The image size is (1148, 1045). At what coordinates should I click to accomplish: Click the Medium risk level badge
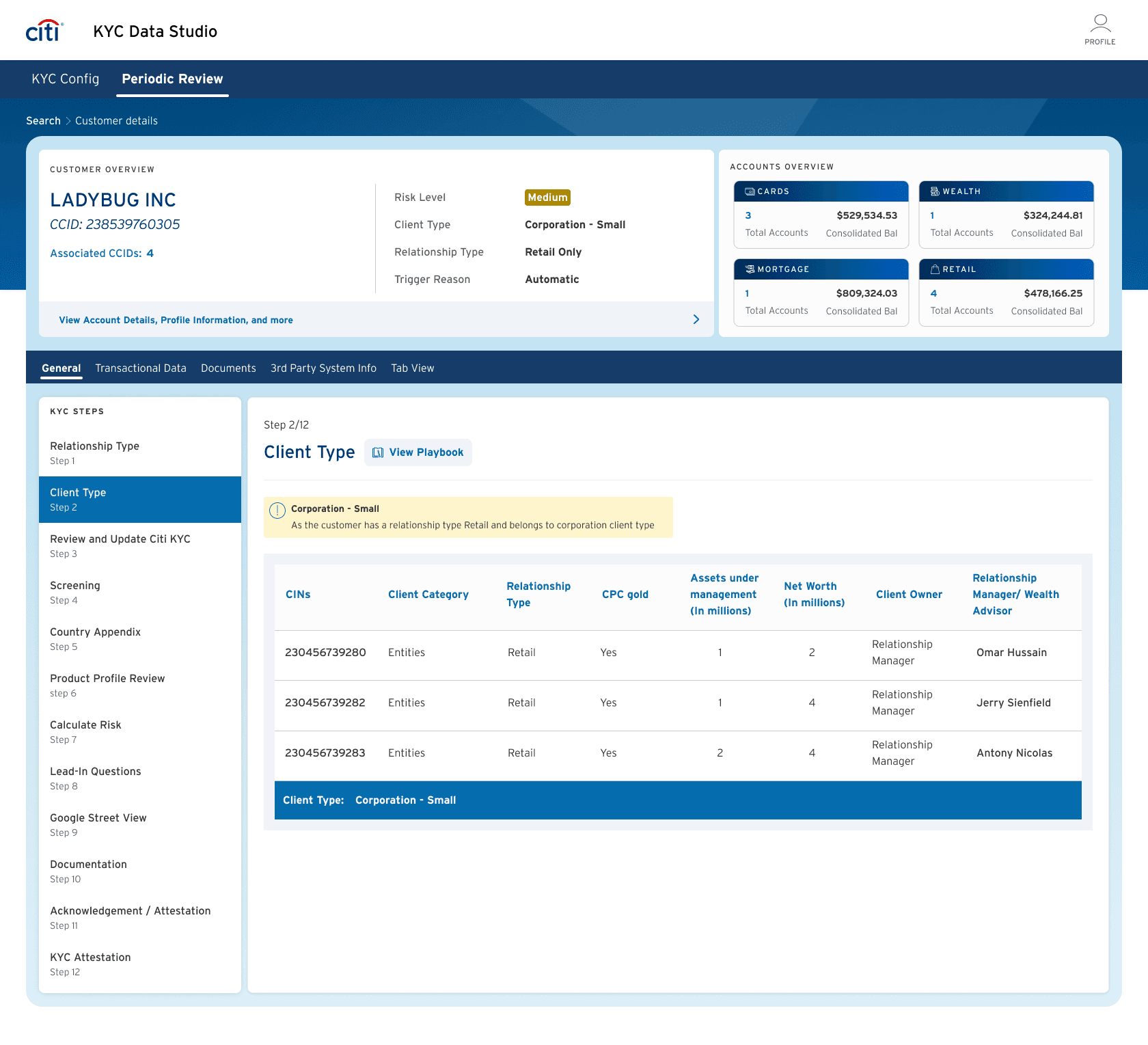(x=547, y=197)
